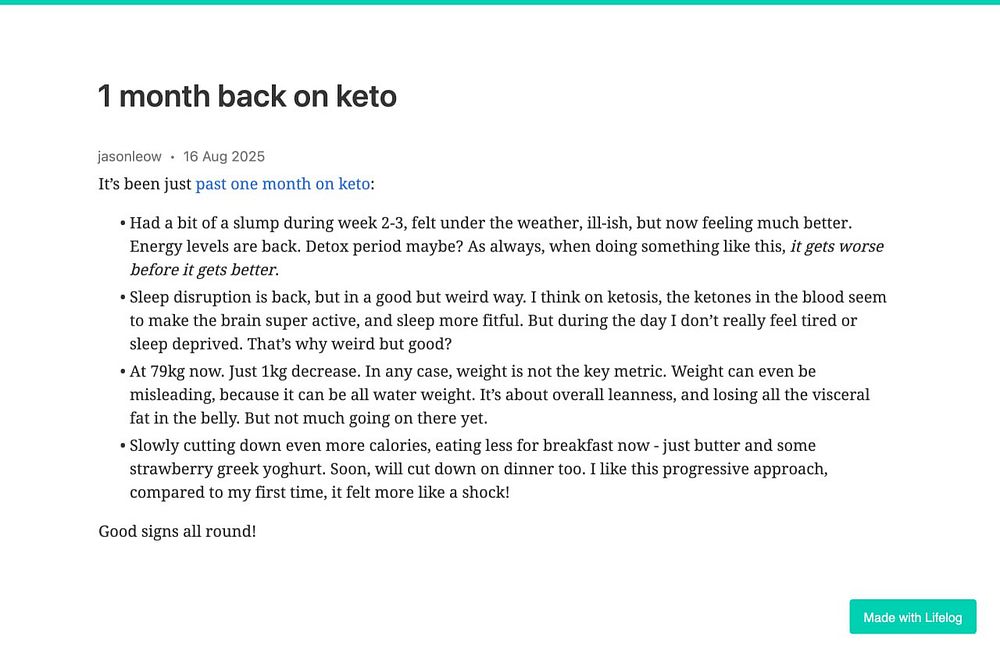This screenshot has height=654, width=1000.
Task: Click the words "strawberry greek yoghurt"
Action: 220,468
